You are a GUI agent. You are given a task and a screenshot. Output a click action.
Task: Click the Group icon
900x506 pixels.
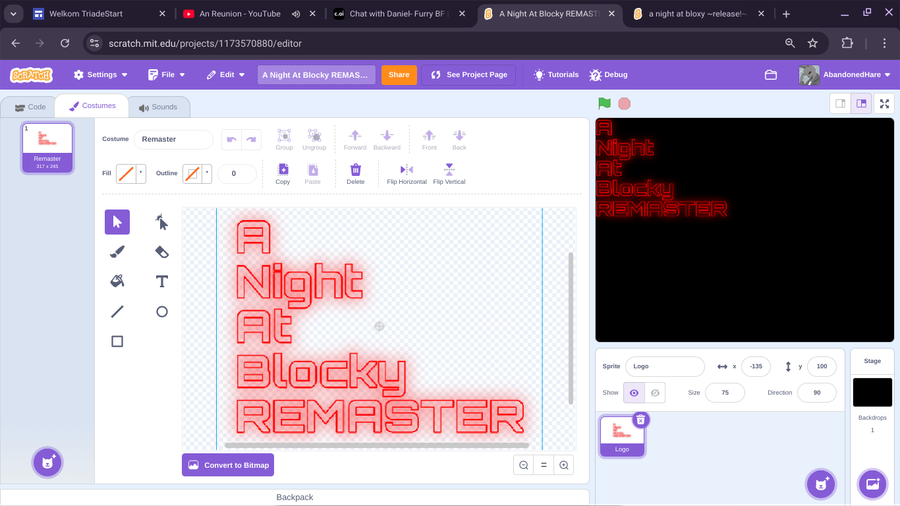(284, 139)
